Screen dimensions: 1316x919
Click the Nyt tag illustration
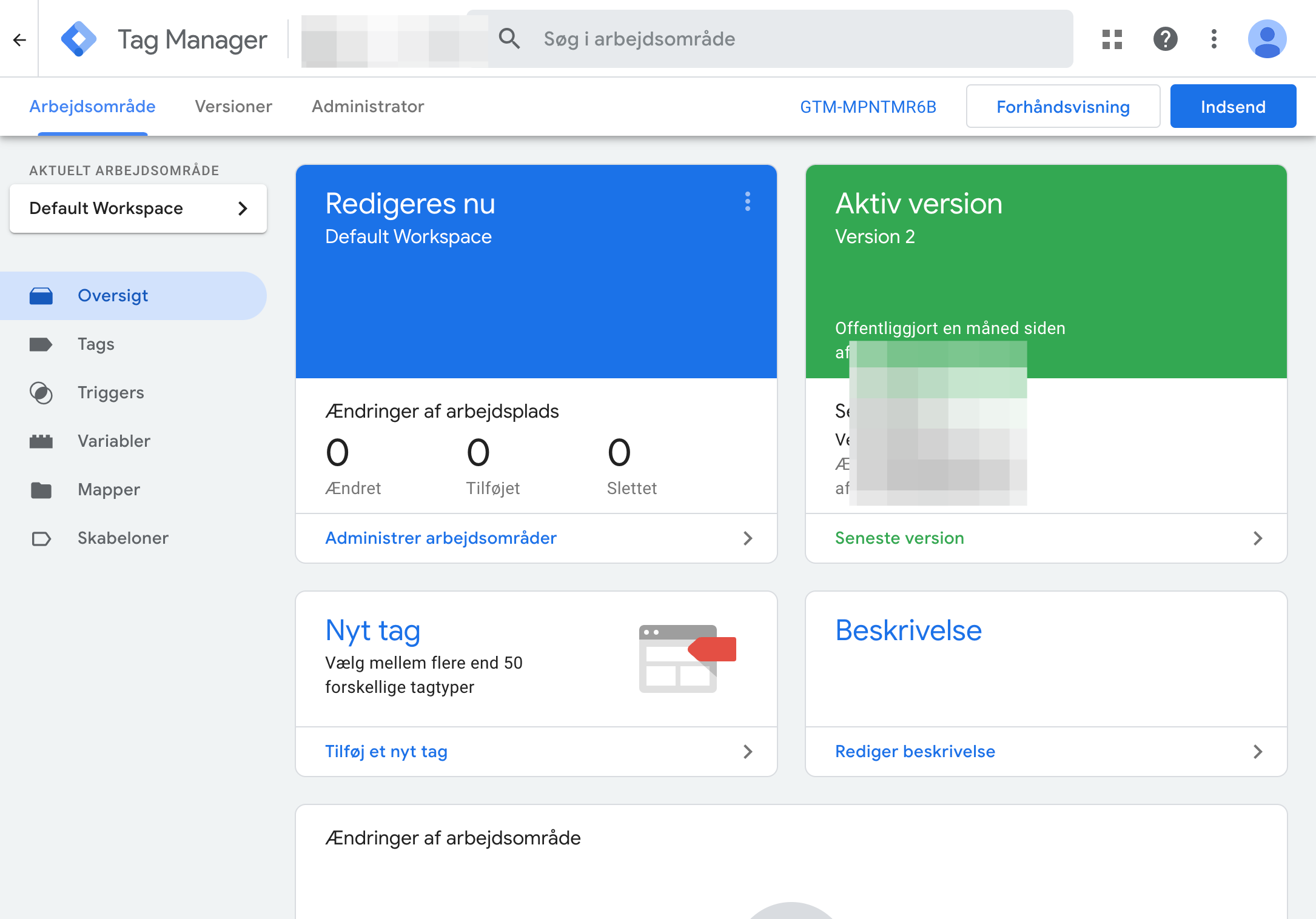[x=687, y=659]
